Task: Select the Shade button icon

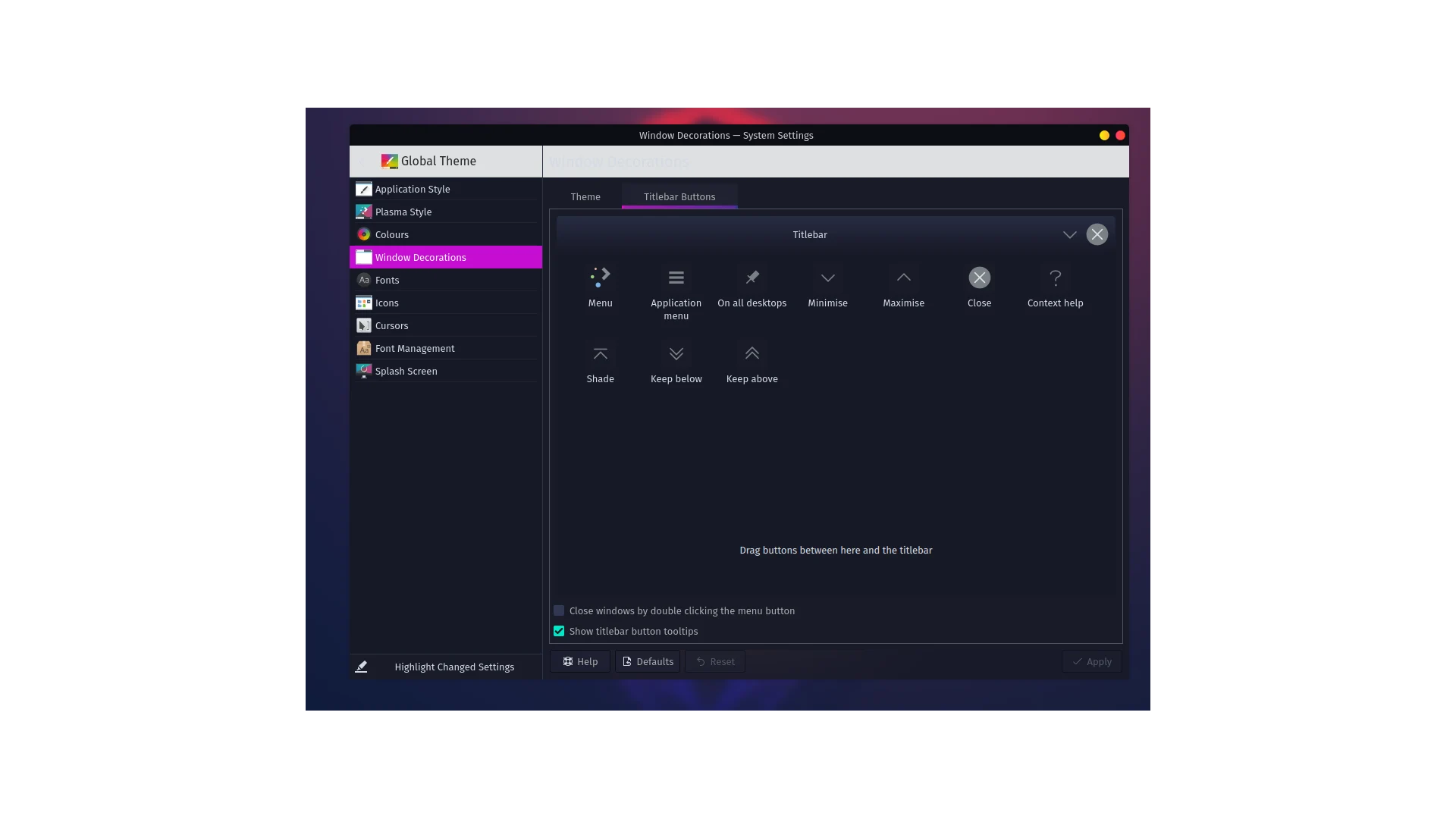Action: click(600, 353)
